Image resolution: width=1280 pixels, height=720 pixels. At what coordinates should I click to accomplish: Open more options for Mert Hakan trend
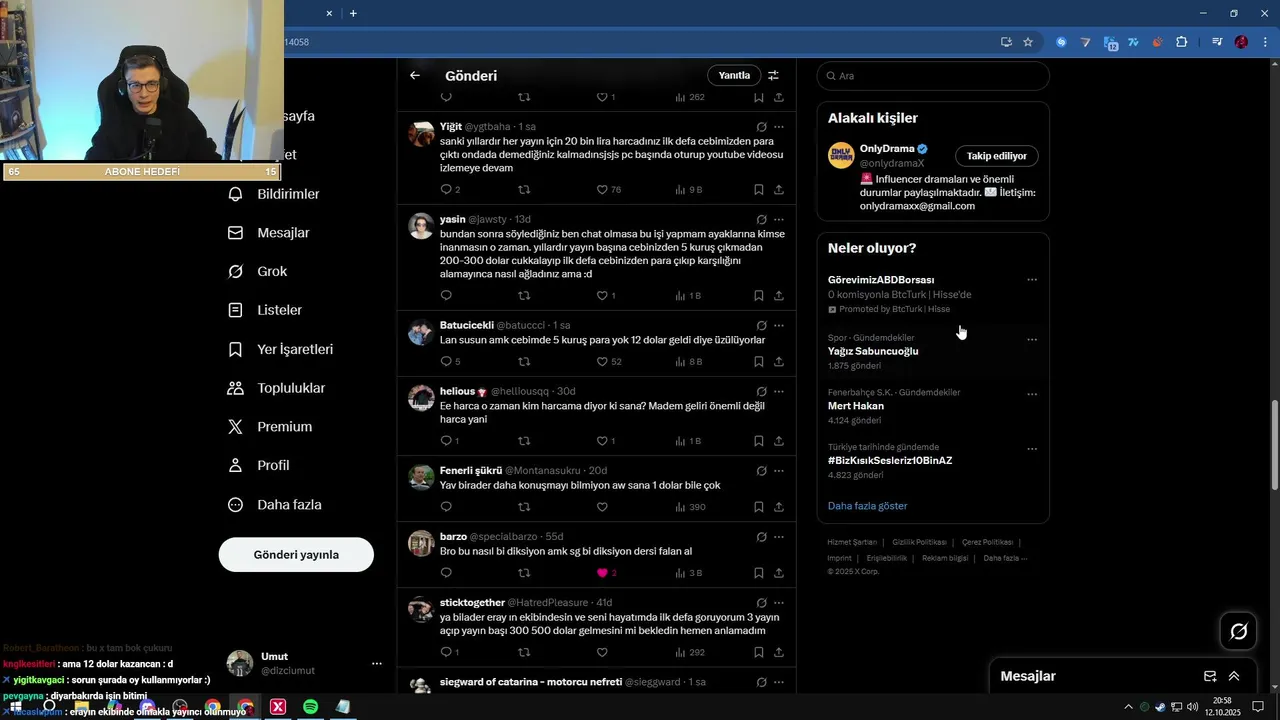(x=1032, y=394)
